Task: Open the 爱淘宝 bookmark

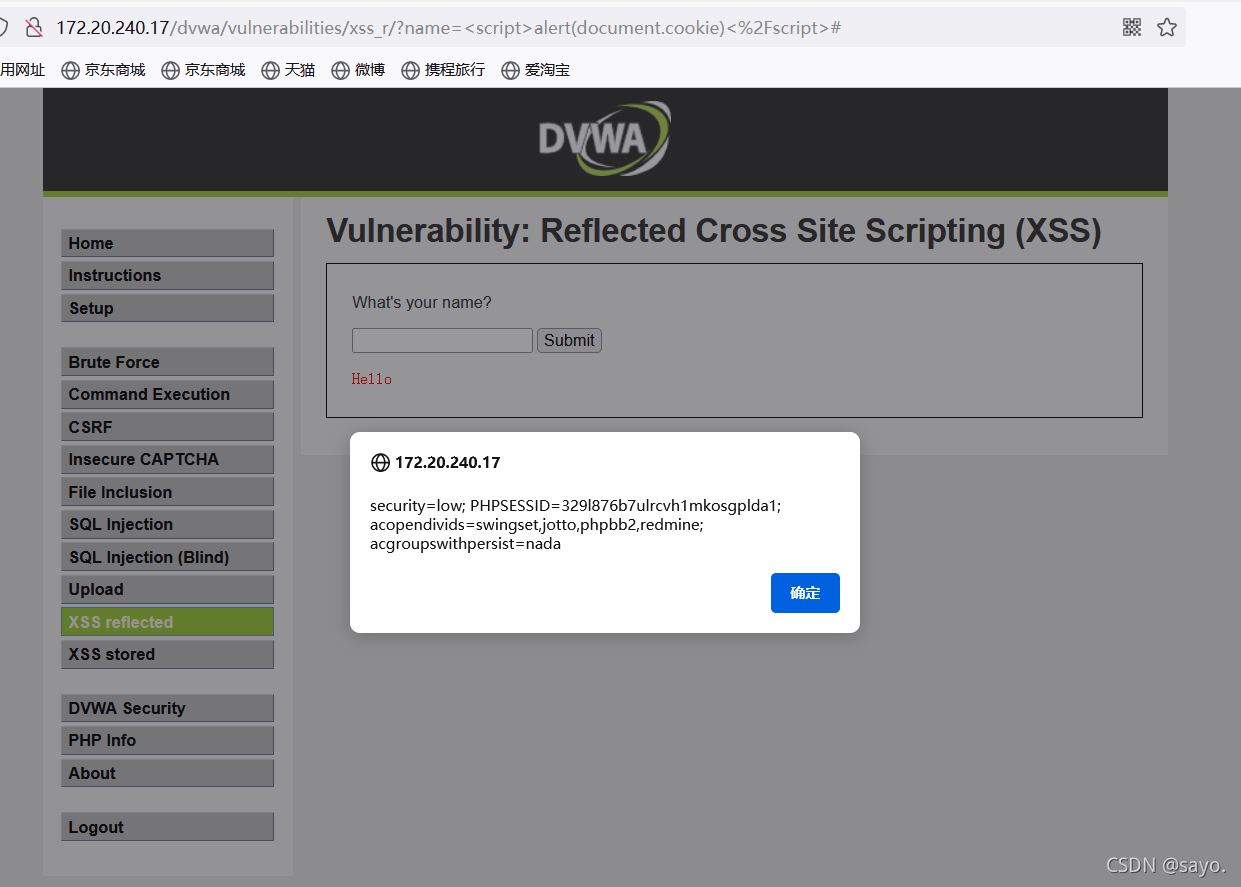Action: pos(536,70)
